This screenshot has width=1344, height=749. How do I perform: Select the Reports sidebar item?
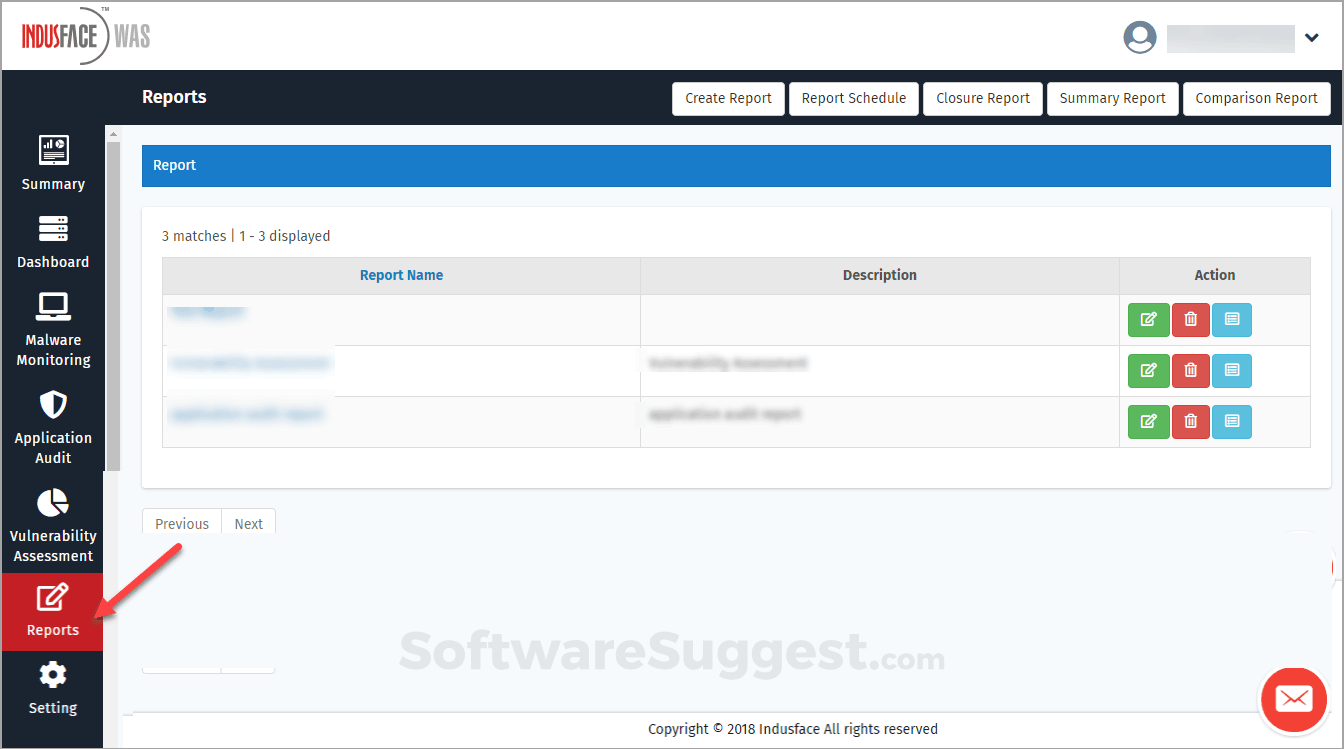point(52,611)
